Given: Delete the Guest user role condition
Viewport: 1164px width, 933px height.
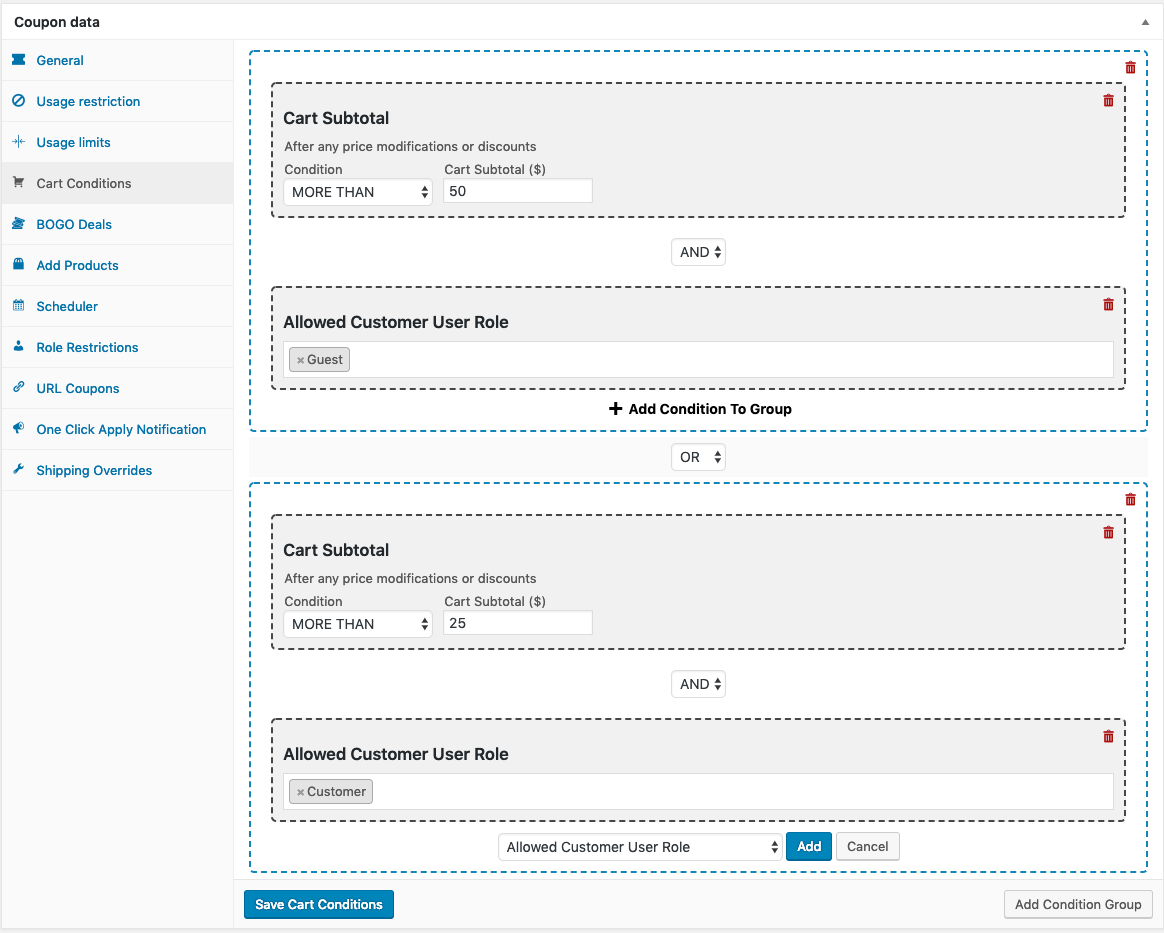Looking at the screenshot, I should point(1108,304).
